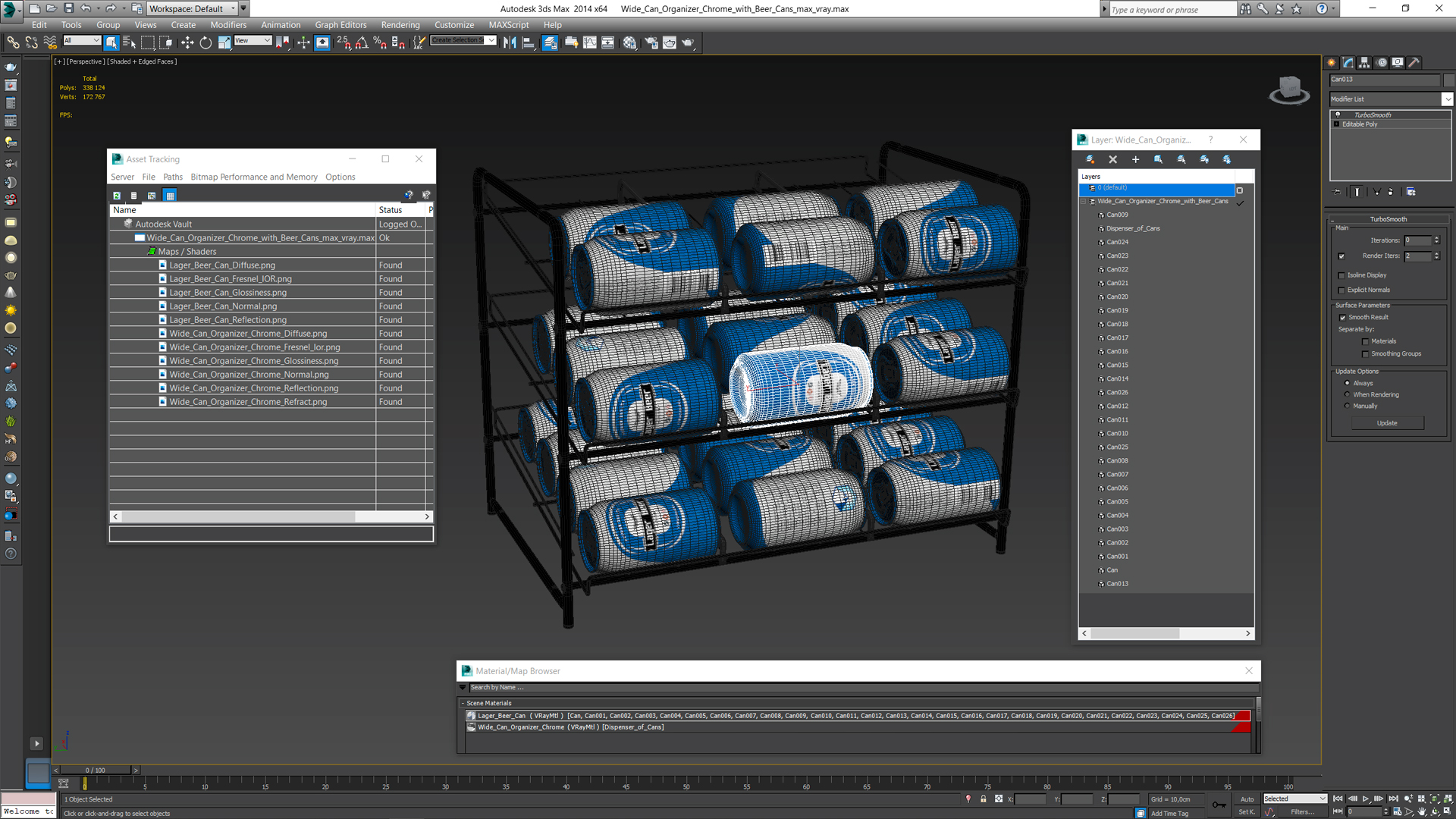1456x819 pixels.
Task: Click the Save File icon in title bar
Action: click(68, 8)
